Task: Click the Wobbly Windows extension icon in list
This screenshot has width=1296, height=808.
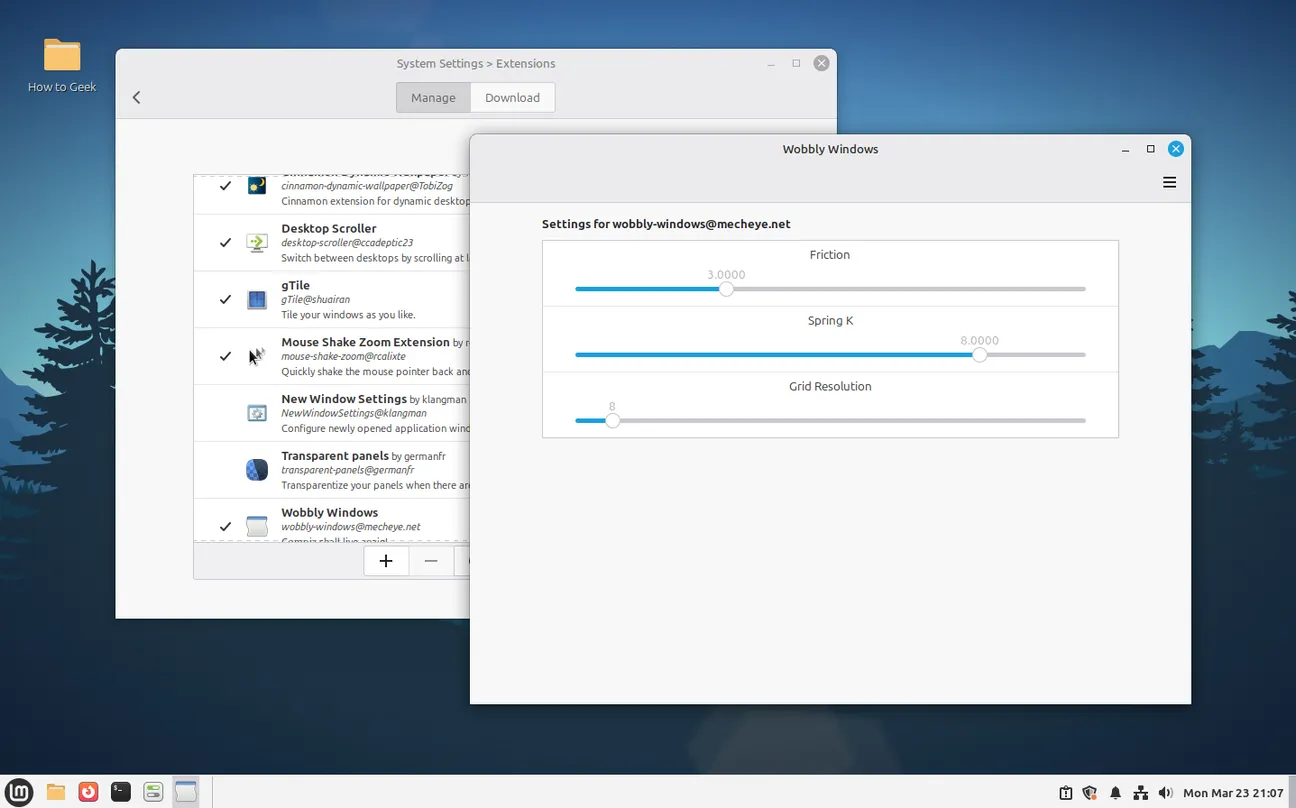Action: (x=257, y=526)
